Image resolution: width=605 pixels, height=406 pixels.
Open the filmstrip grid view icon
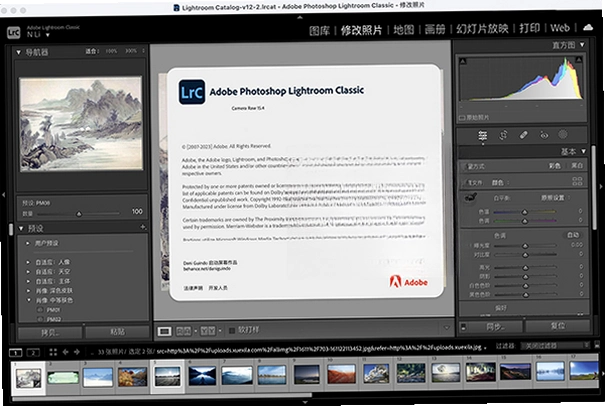(x=53, y=352)
